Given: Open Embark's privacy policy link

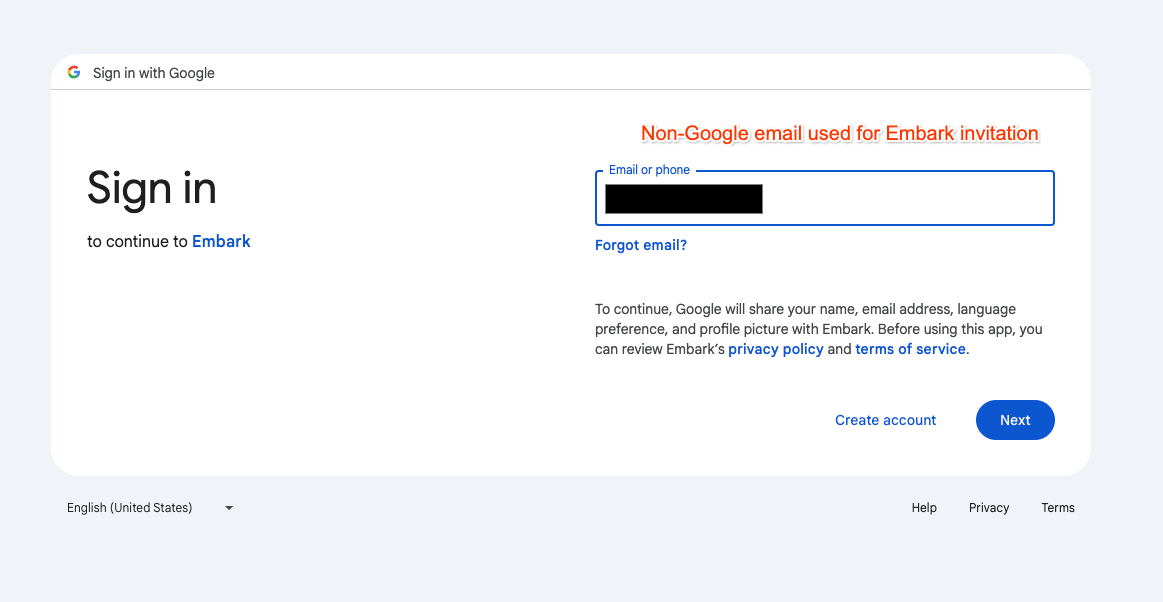Looking at the screenshot, I should (776, 349).
